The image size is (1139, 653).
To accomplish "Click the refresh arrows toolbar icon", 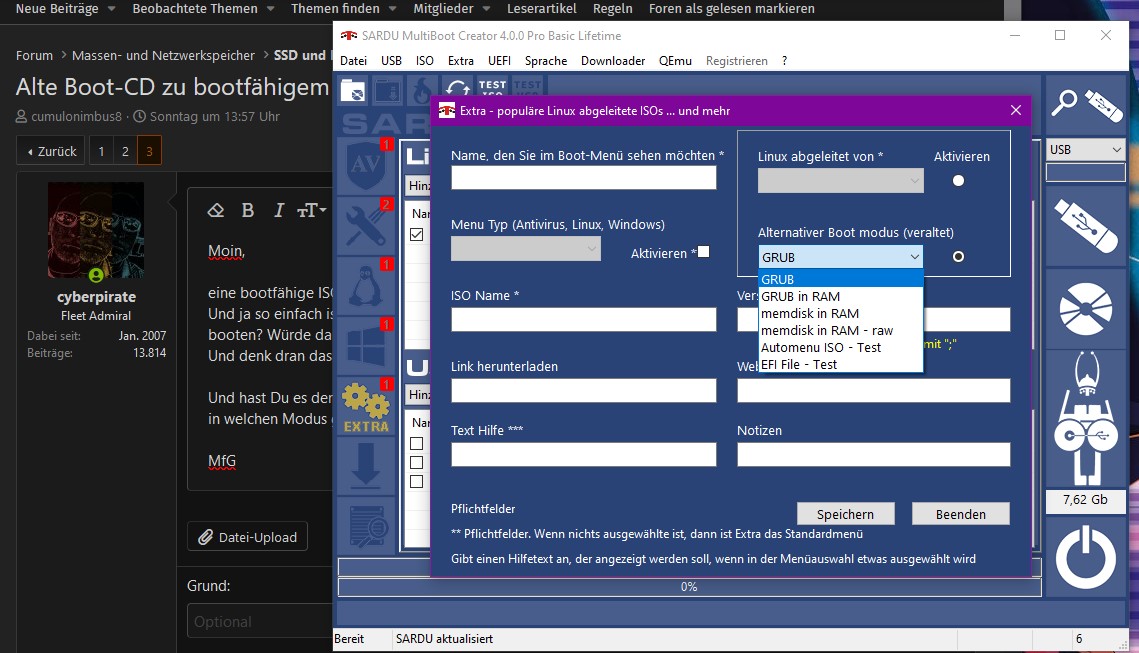I will [457, 89].
